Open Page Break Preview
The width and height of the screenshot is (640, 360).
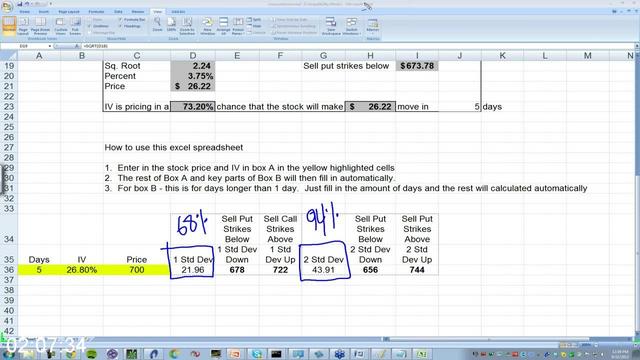[x=40, y=25]
